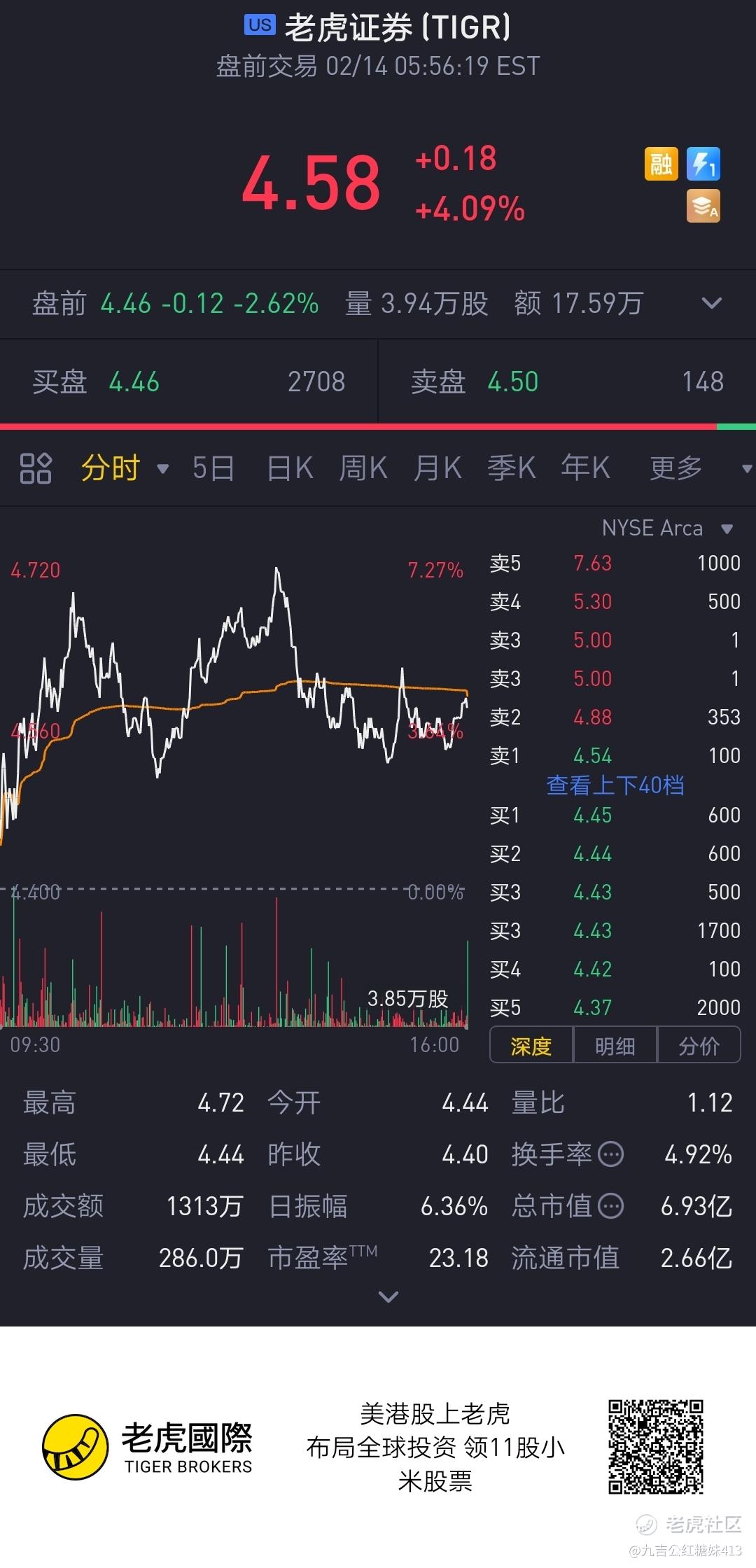The height and width of the screenshot is (1568, 756).
Task: Switch to the 年K chart tab
Action: pyautogui.click(x=586, y=468)
